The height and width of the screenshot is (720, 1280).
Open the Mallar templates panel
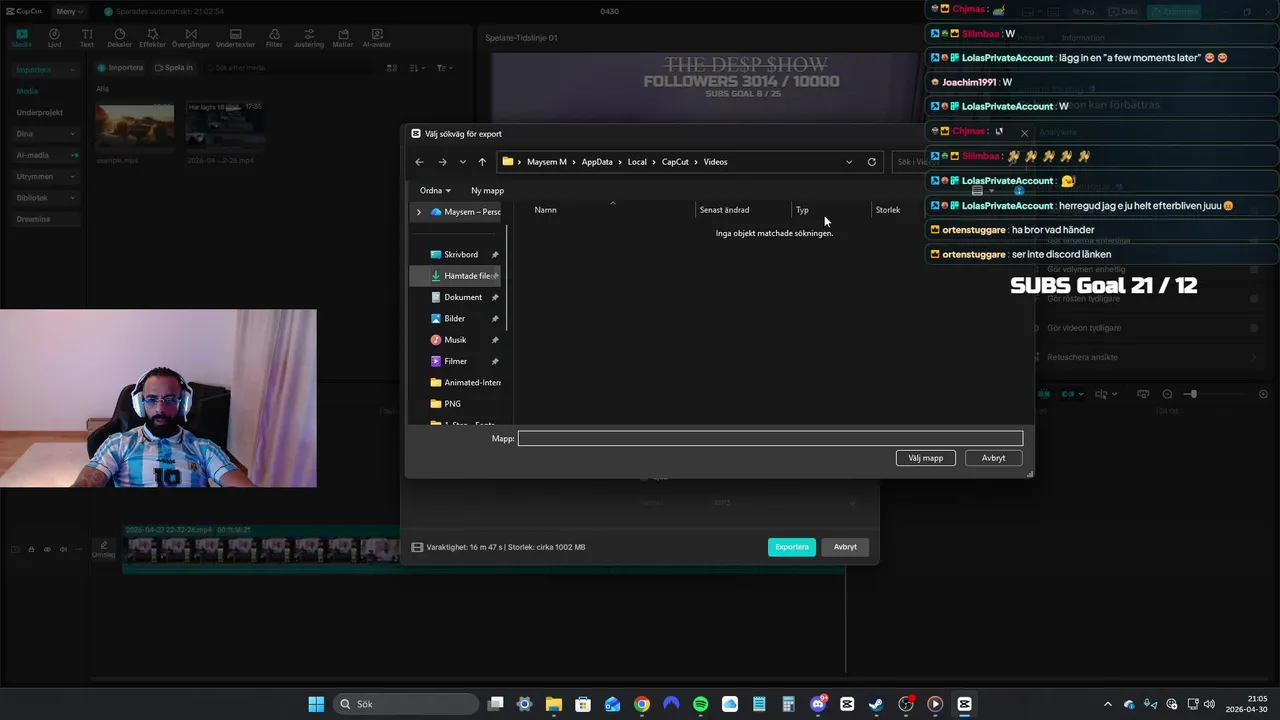343,38
